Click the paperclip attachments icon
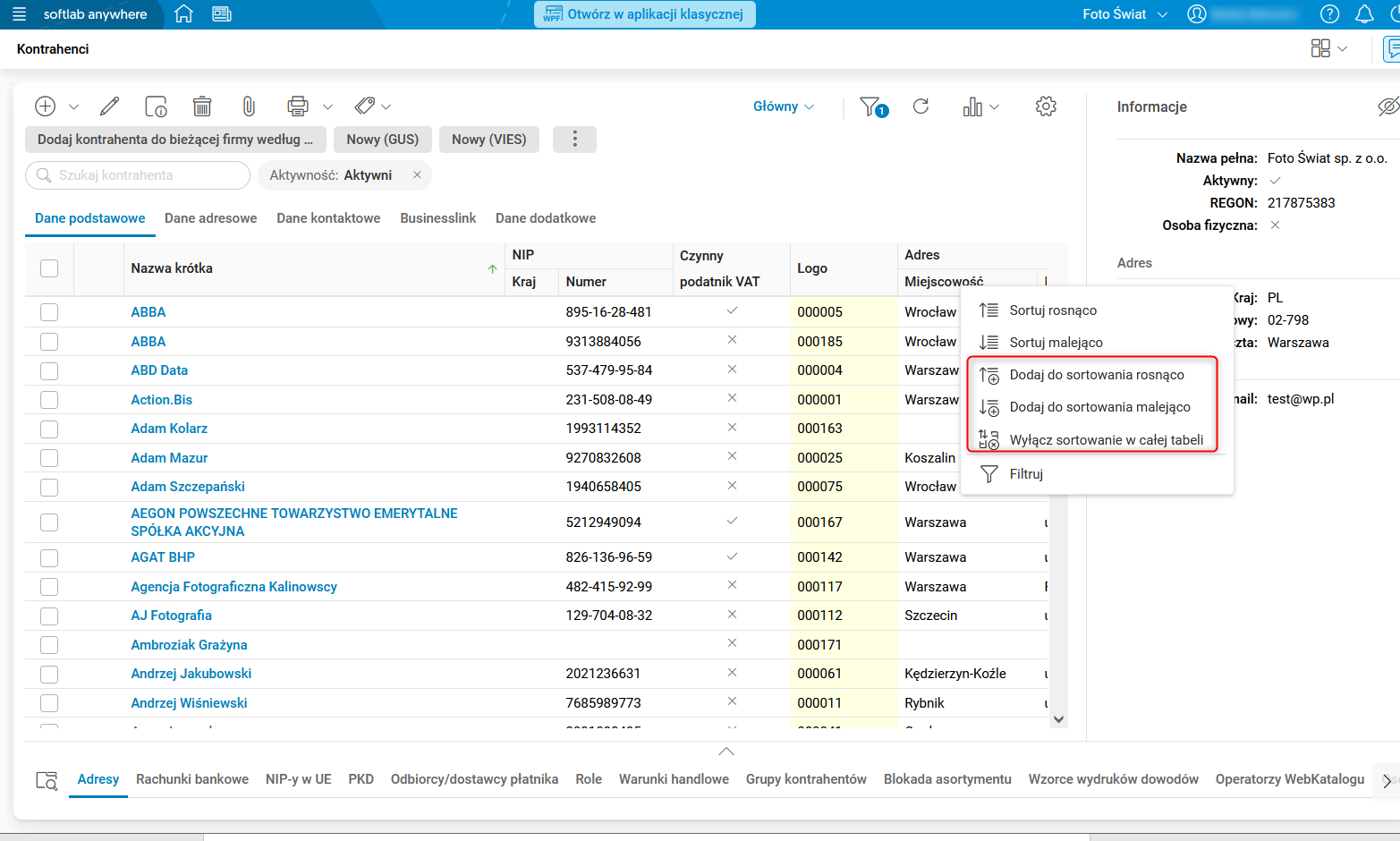The height and width of the screenshot is (841, 1400). click(x=249, y=106)
